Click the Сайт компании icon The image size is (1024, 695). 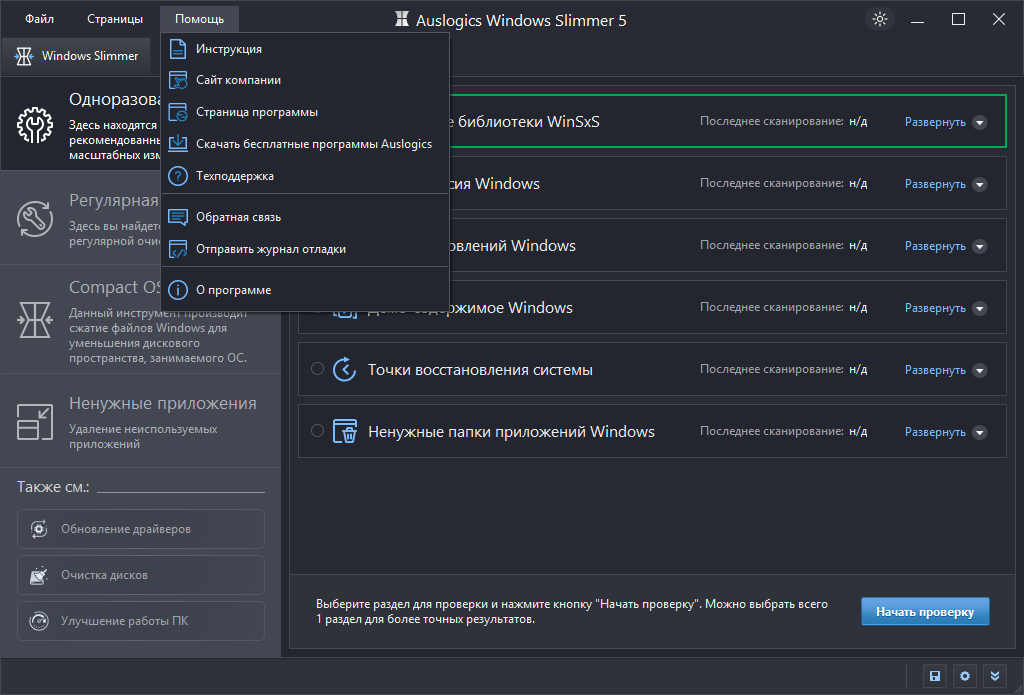[178, 80]
